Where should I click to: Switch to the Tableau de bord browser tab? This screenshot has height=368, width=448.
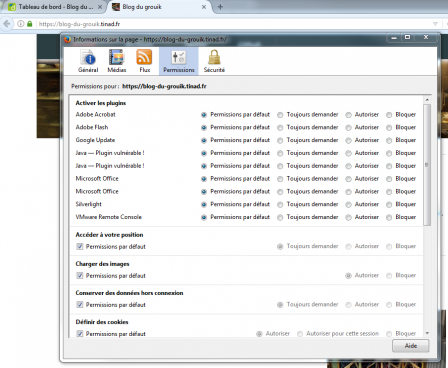(55, 7)
